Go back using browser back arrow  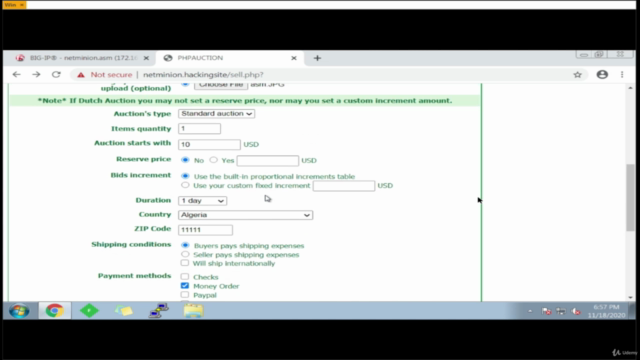pyautogui.click(x=16, y=75)
